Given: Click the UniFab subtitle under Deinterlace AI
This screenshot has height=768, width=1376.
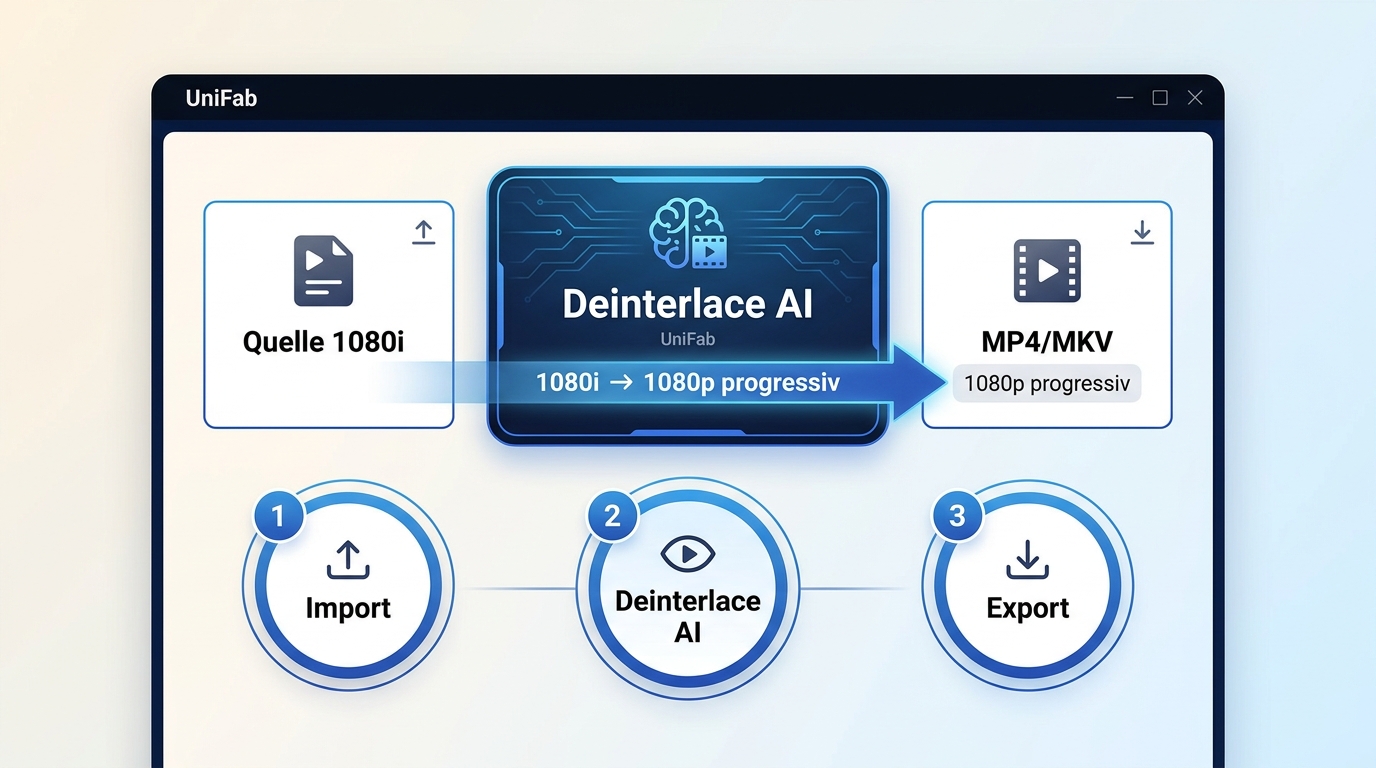Looking at the screenshot, I should pos(688,340).
